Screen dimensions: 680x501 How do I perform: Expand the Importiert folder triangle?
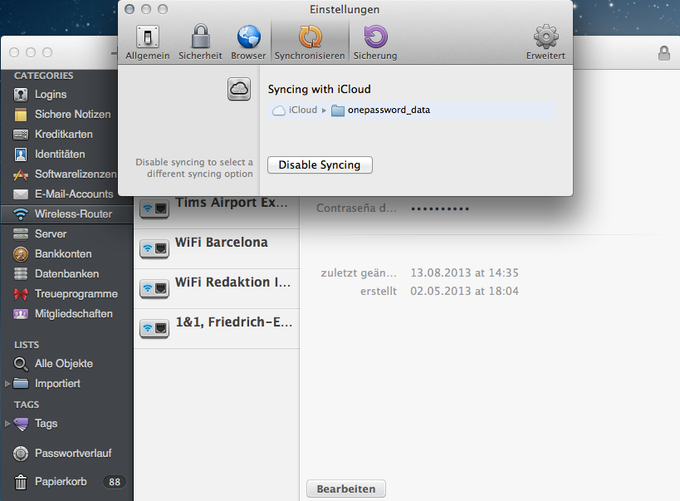7,383
